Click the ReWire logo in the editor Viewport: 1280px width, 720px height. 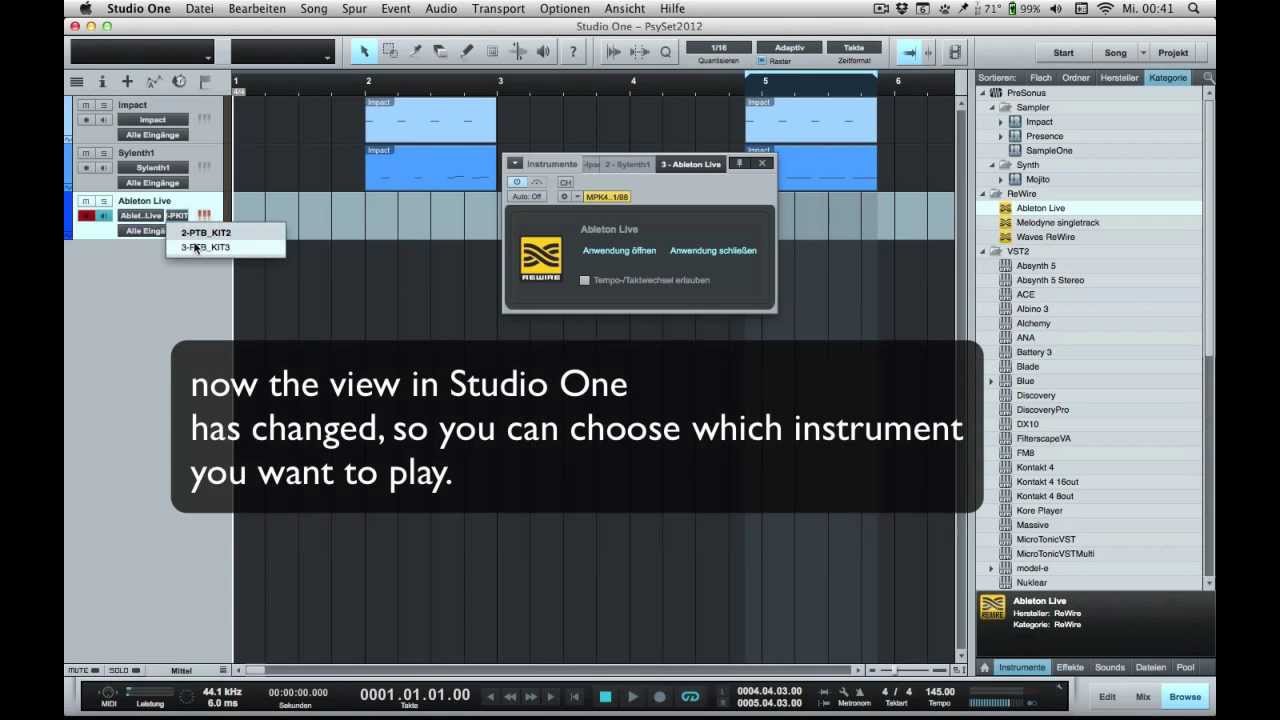541,259
